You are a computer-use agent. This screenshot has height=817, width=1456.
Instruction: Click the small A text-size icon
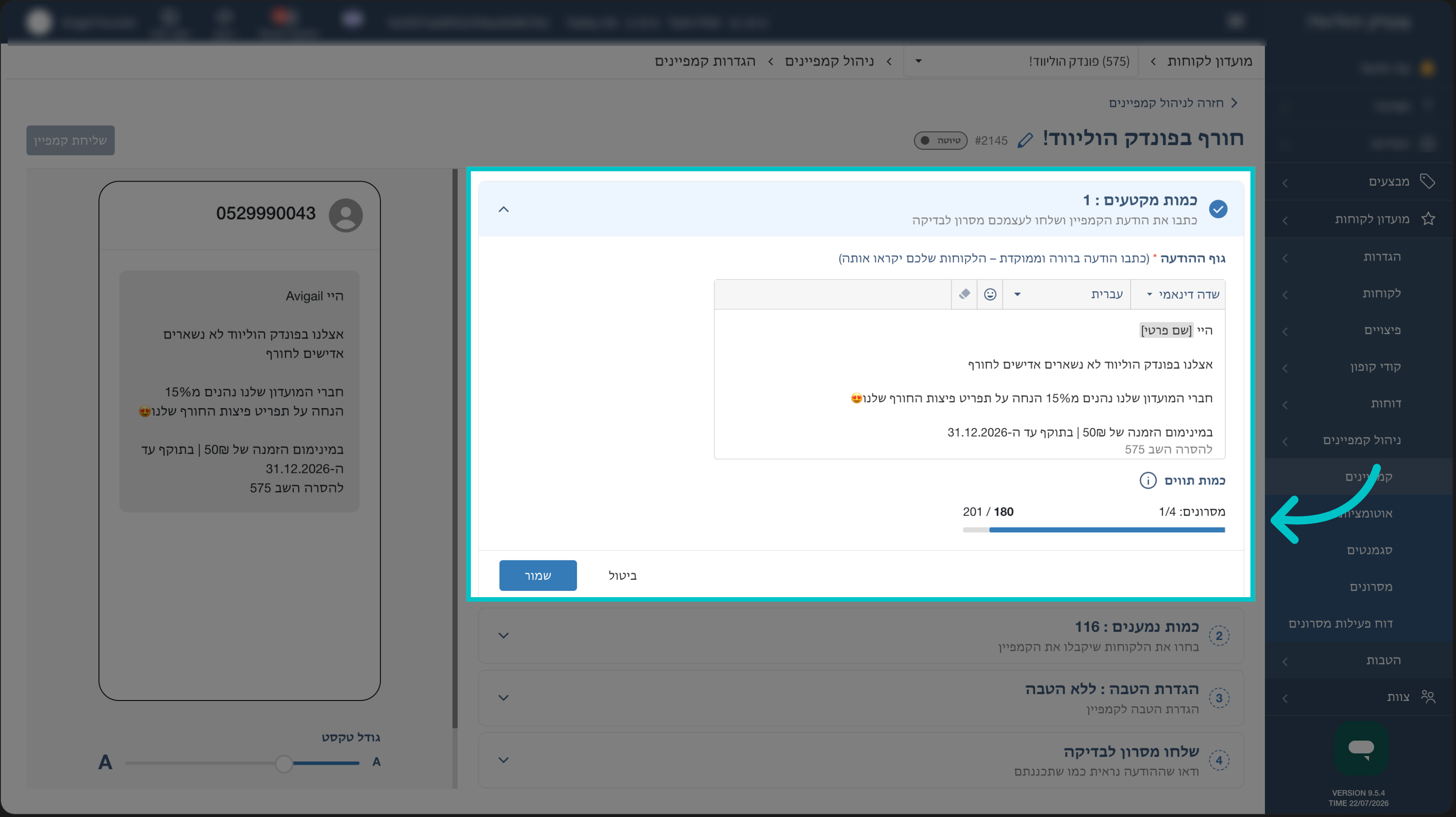[376, 762]
